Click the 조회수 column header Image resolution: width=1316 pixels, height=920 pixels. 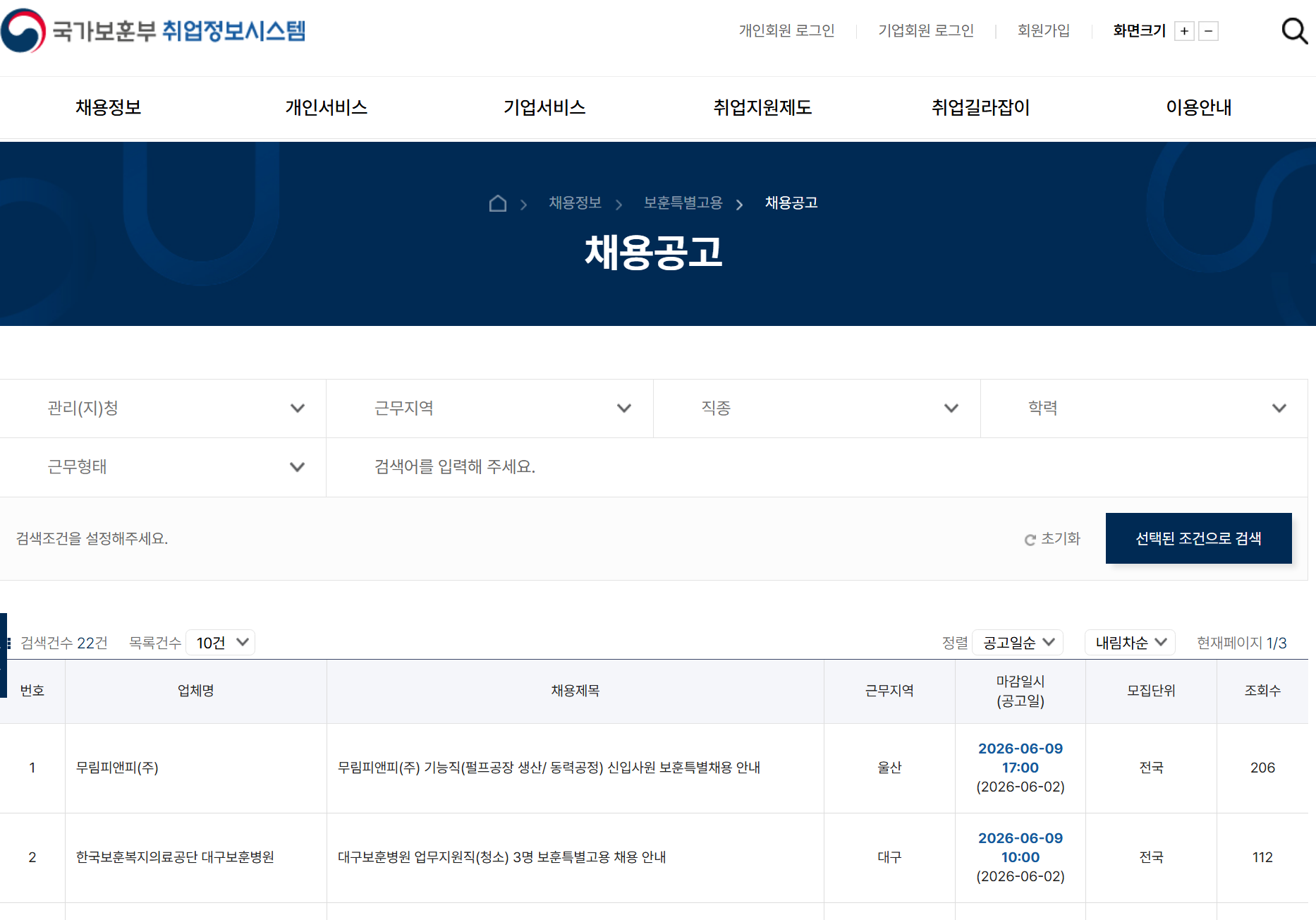[1262, 691]
